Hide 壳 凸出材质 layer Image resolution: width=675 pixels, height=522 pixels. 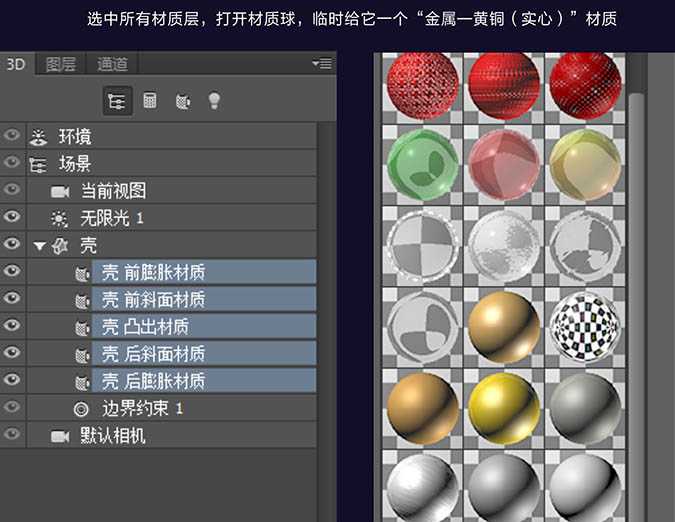[12, 325]
